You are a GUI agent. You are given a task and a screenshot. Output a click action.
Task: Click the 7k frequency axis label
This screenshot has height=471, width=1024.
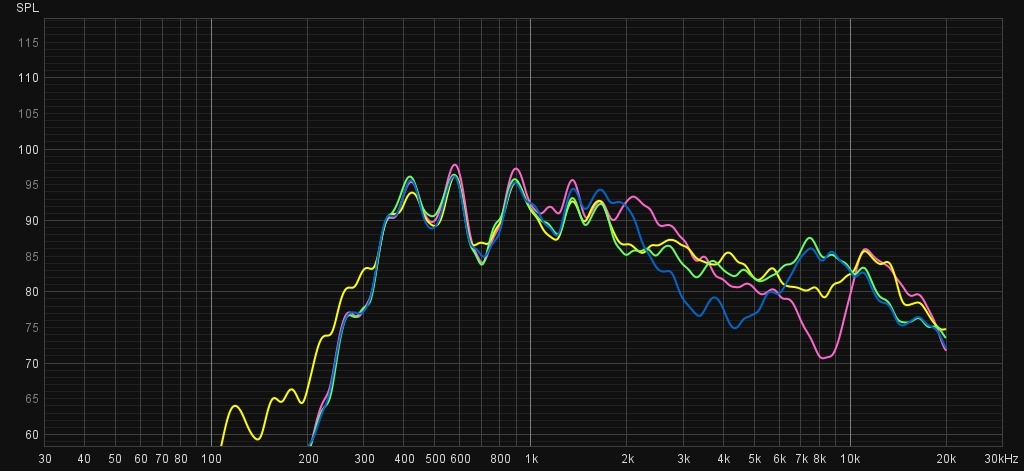801,459
